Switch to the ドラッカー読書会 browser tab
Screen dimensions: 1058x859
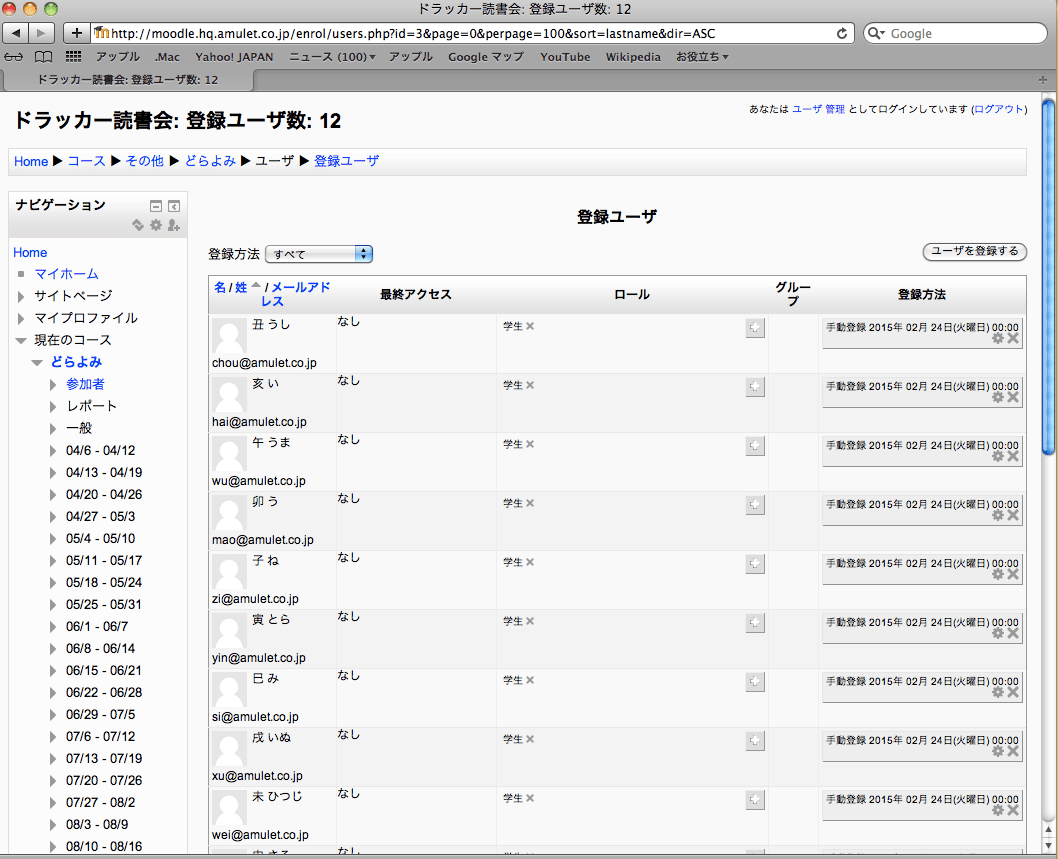click(128, 80)
